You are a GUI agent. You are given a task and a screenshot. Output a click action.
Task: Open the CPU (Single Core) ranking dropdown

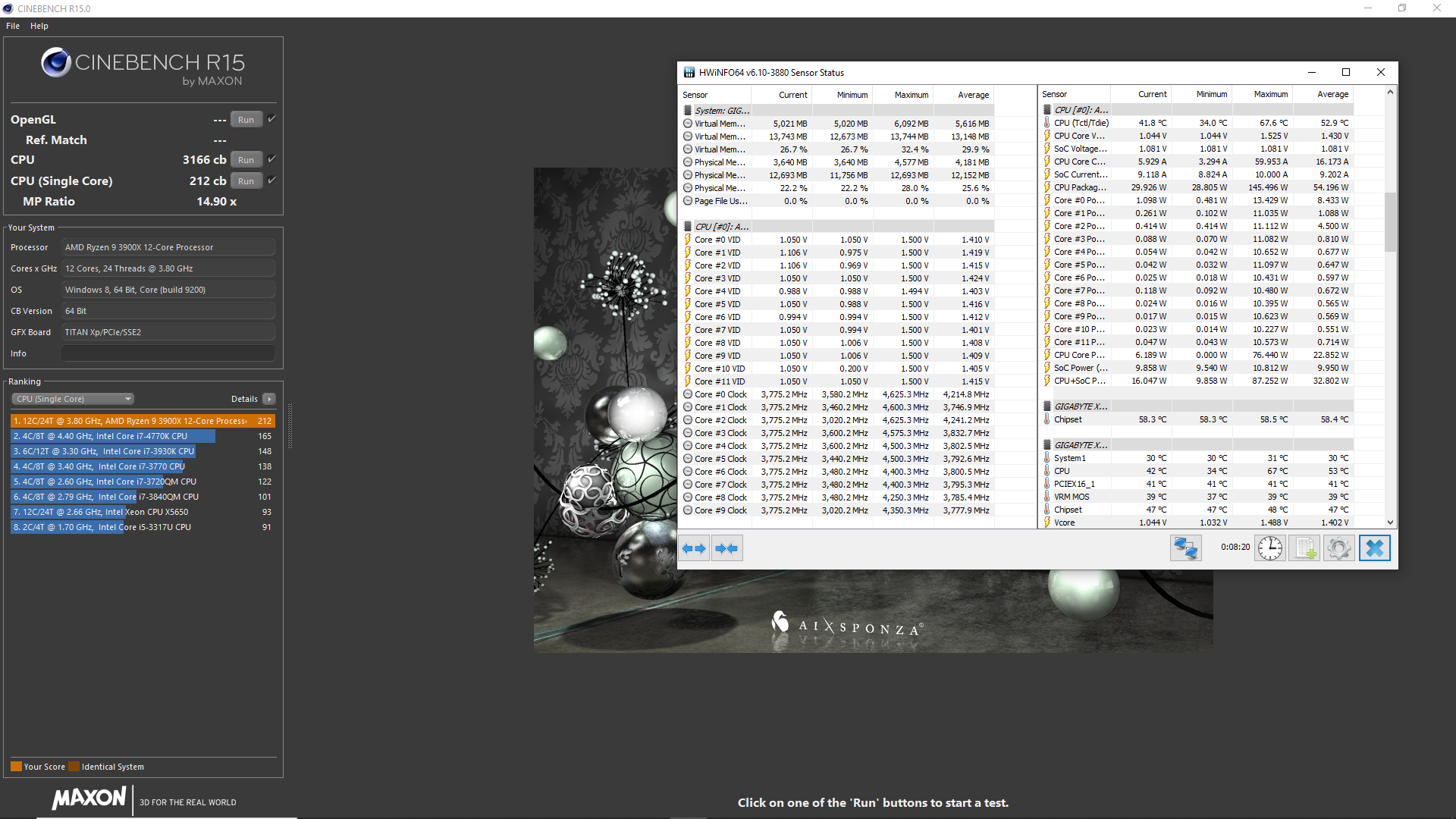[73, 399]
